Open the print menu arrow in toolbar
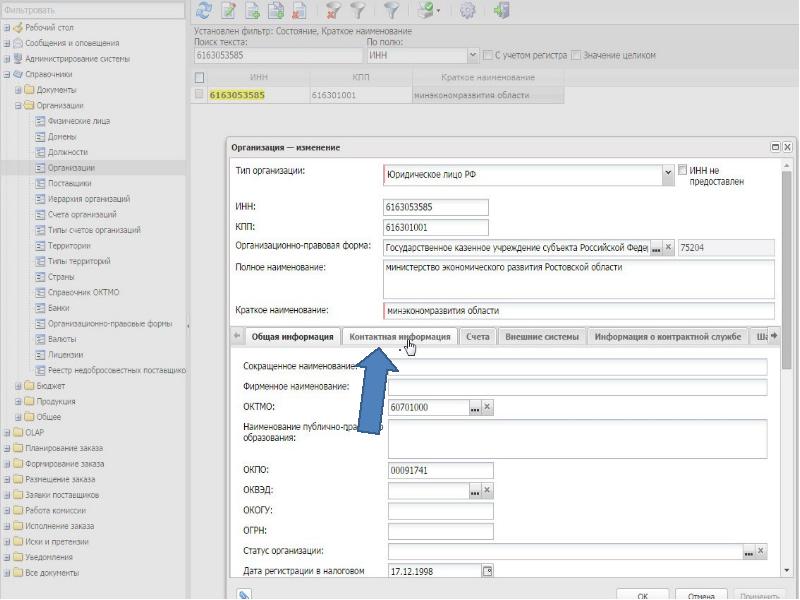This screenshot has width=800, height=600. (x=438, y=11)
